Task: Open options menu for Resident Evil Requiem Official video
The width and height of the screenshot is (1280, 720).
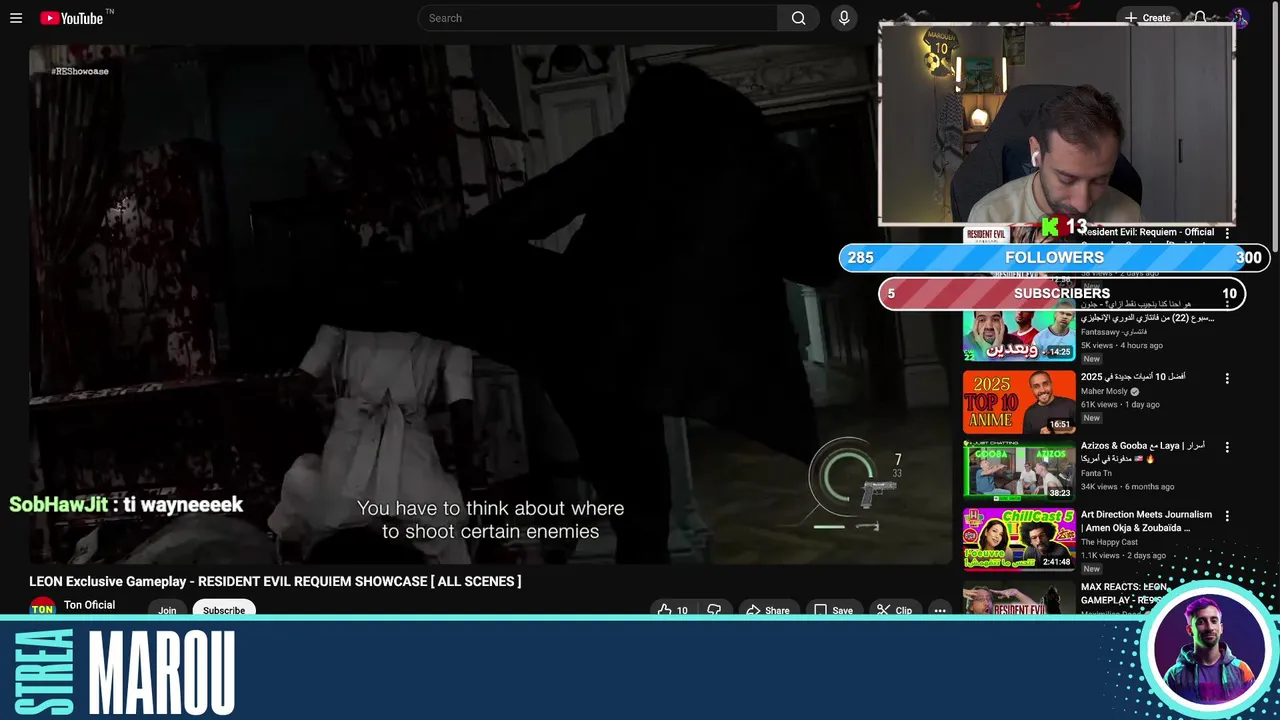Action: point(1227,234)
